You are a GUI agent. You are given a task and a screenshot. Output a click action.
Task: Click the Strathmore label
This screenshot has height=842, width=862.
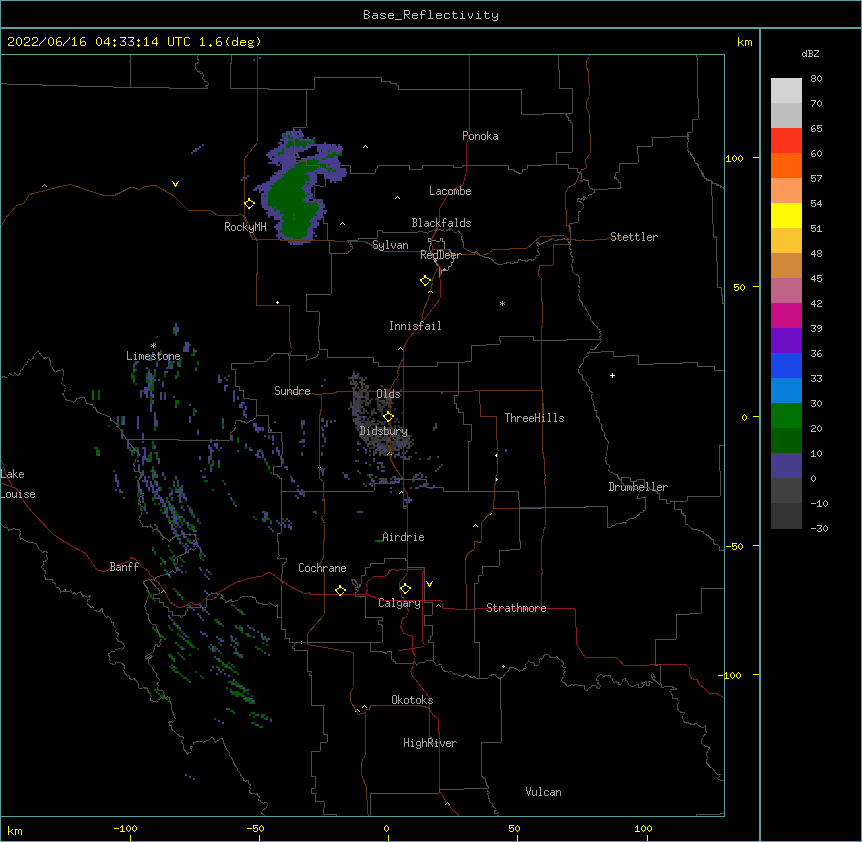tap(516, 608)
